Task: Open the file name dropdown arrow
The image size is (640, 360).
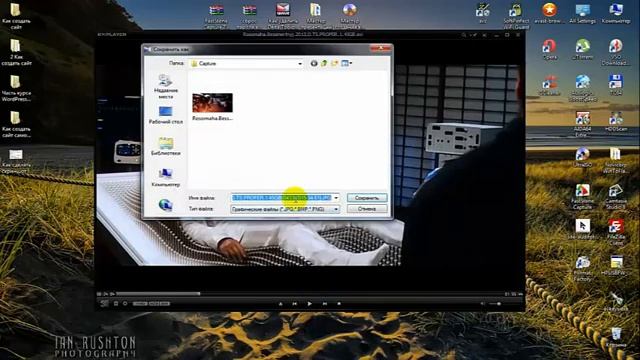Action: point(336,198)
